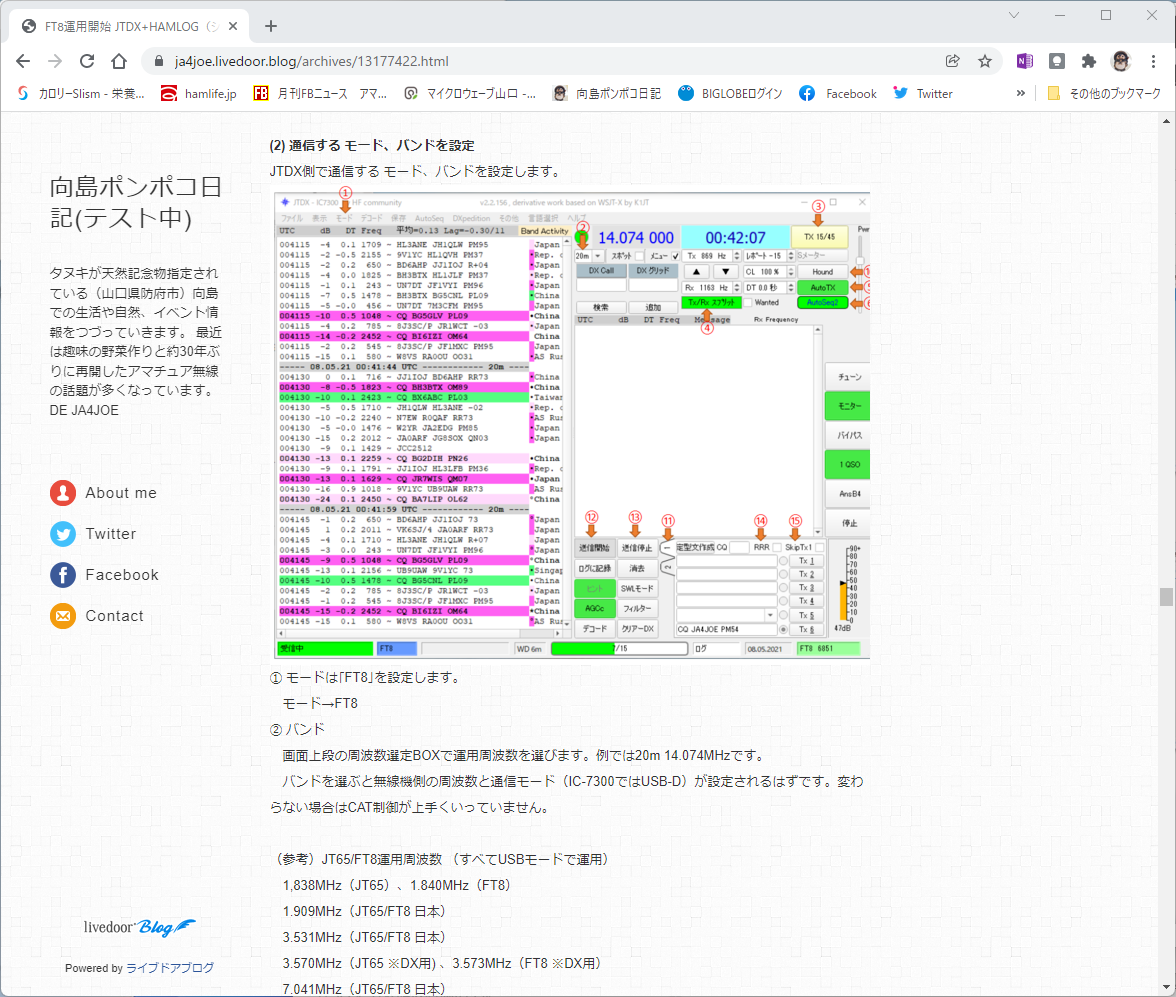This screenshot has height=997, width=1176.
Task: Share this page icon in address bar
Action: click(952, 62)
